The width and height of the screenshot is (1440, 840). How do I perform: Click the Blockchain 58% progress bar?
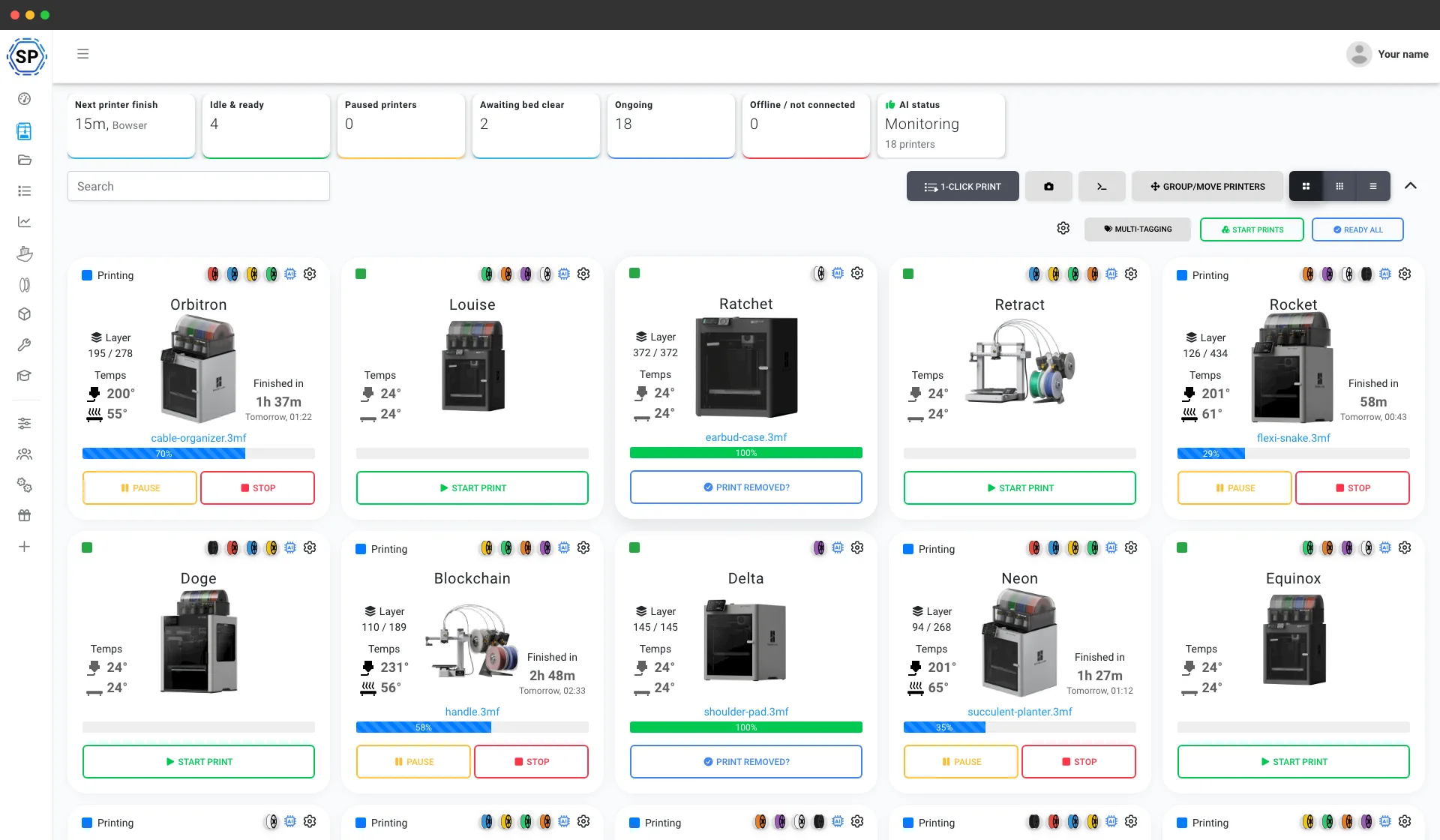[472, 727]
